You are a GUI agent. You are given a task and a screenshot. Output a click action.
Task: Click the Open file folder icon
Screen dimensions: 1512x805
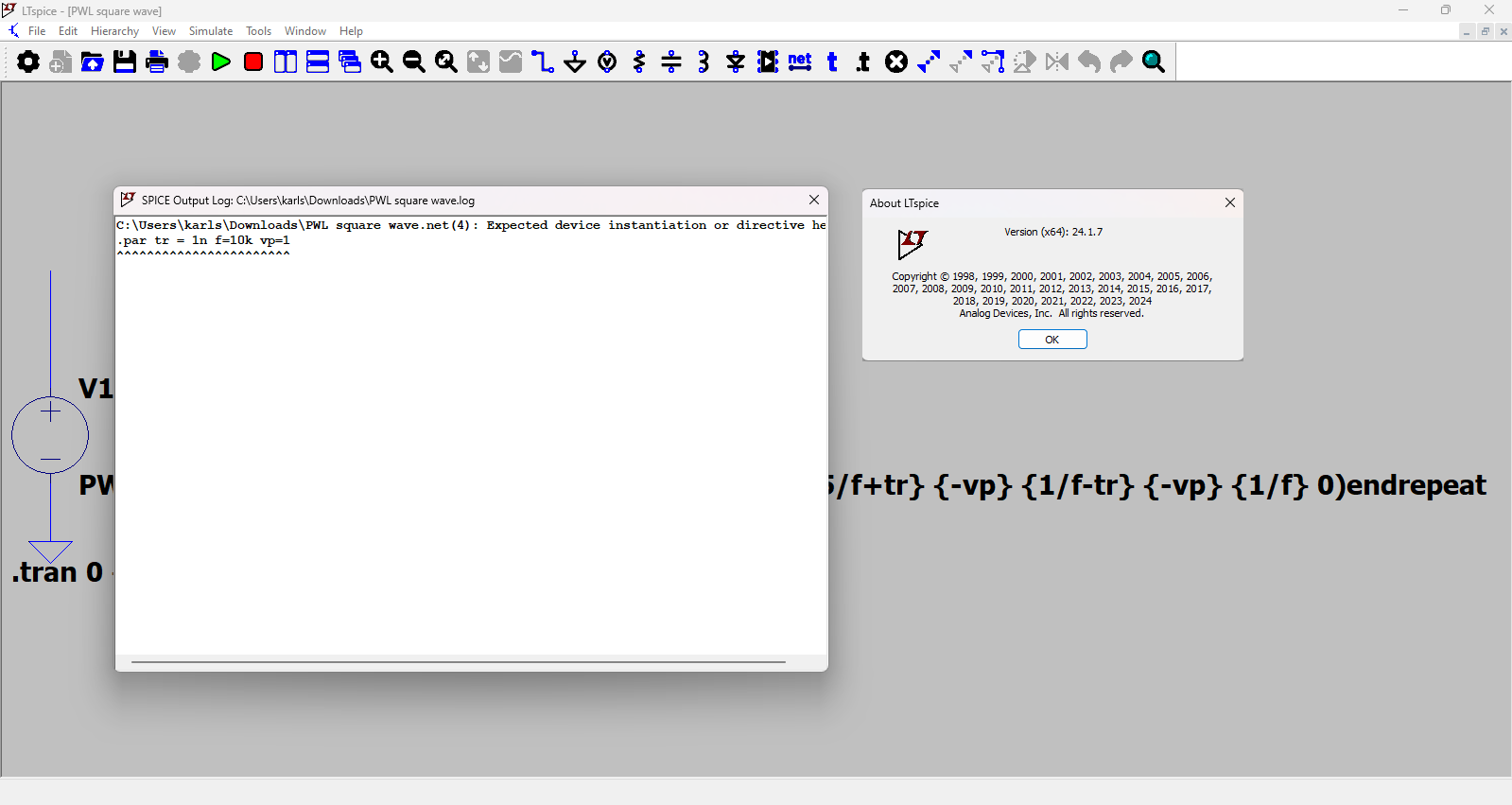(x=93, y=61)
